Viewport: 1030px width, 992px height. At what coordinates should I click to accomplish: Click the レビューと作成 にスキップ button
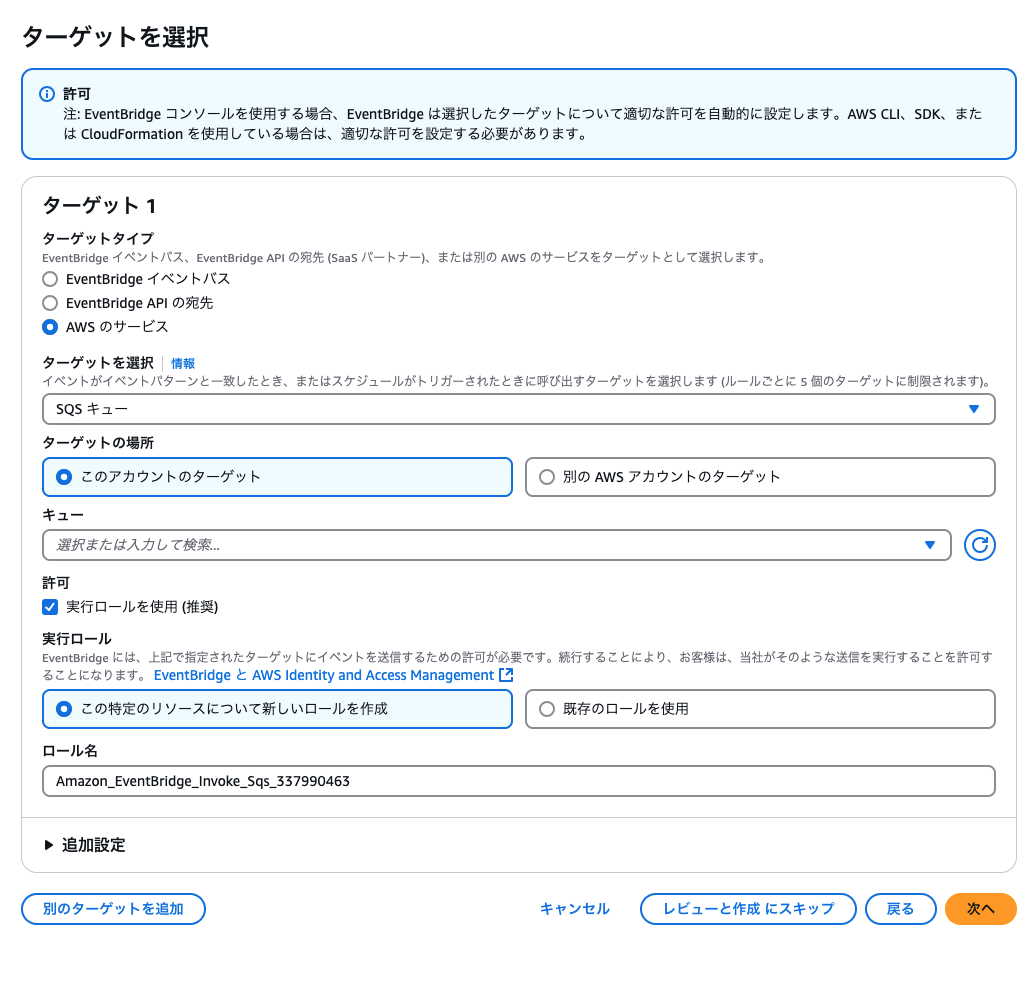tap(748, 909)
